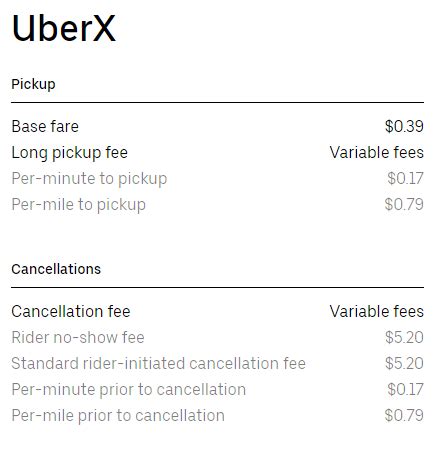This screenshot has height=449, width=445.
Task: Click the $0.39 base fare amount
Action: pos(404,126)
